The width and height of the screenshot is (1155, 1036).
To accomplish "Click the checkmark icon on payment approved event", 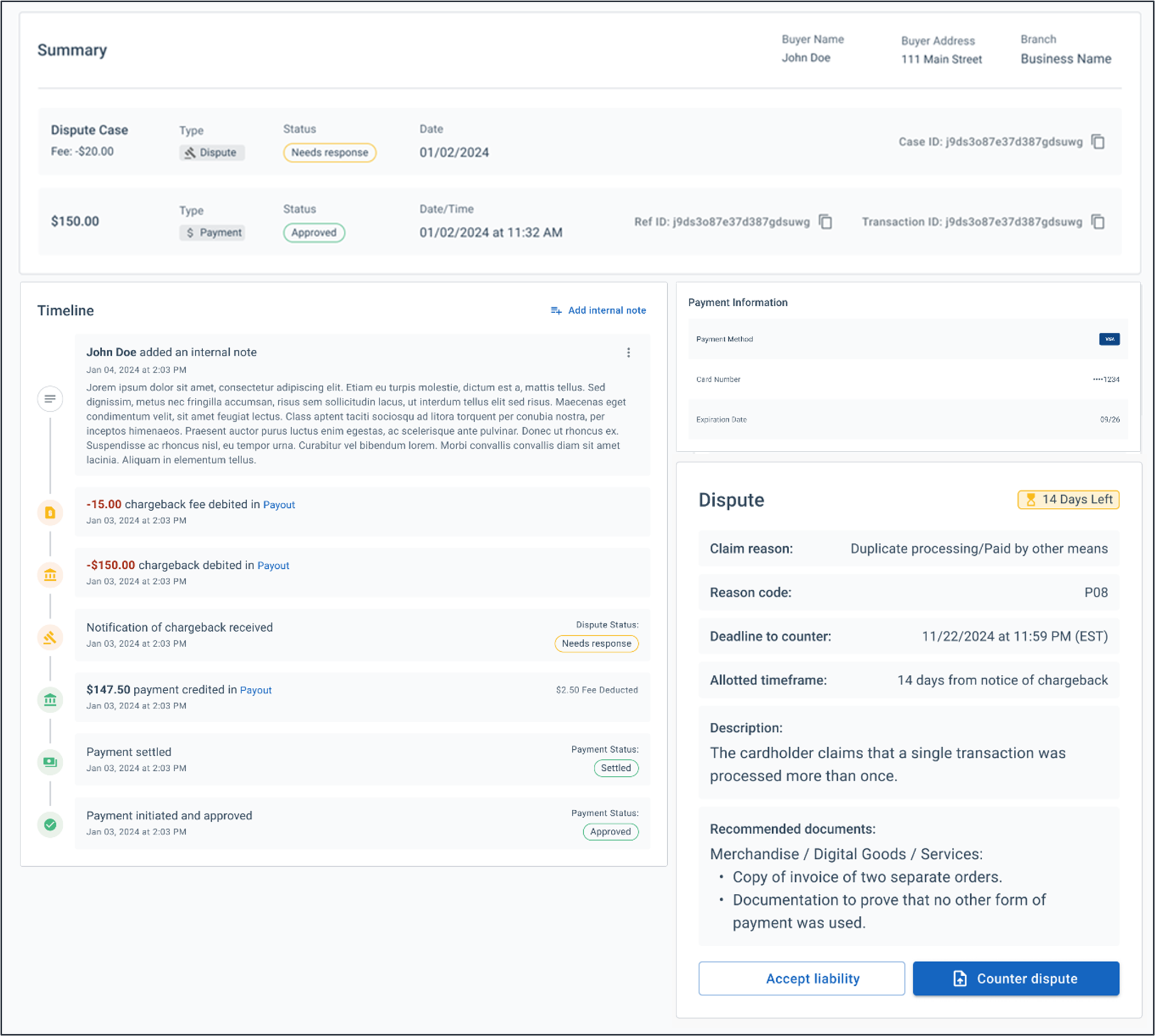I will coord(50,824).
